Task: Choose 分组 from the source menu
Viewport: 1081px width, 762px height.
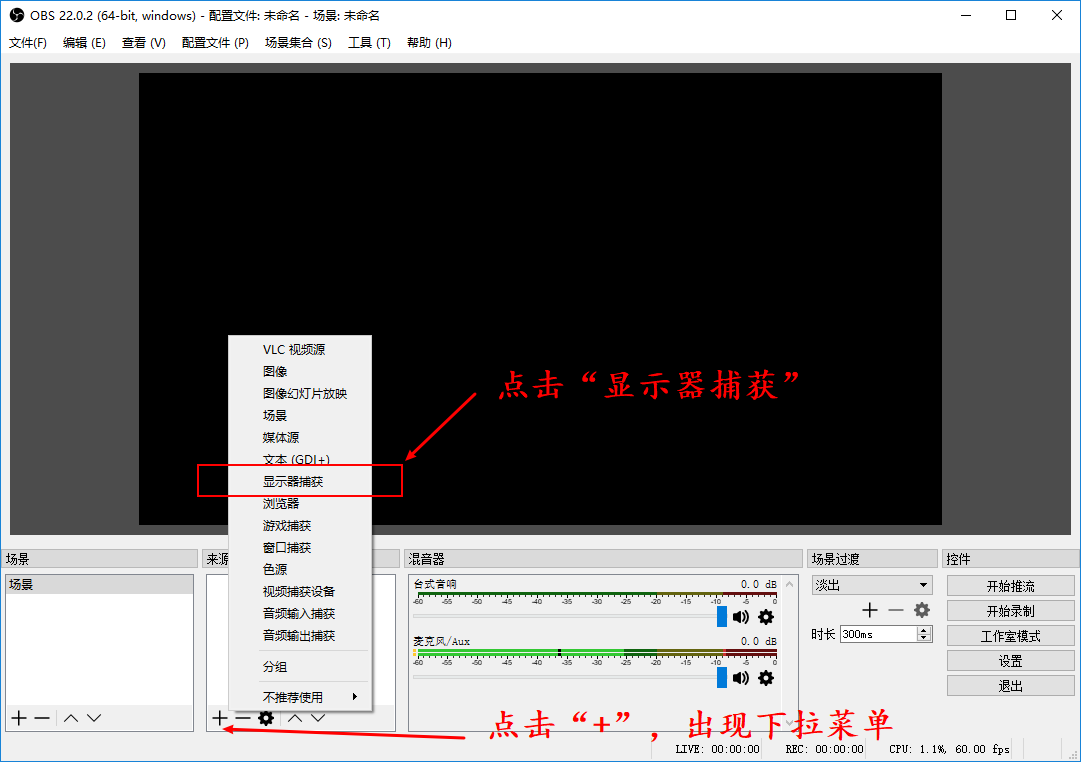Action: (300, 667)
